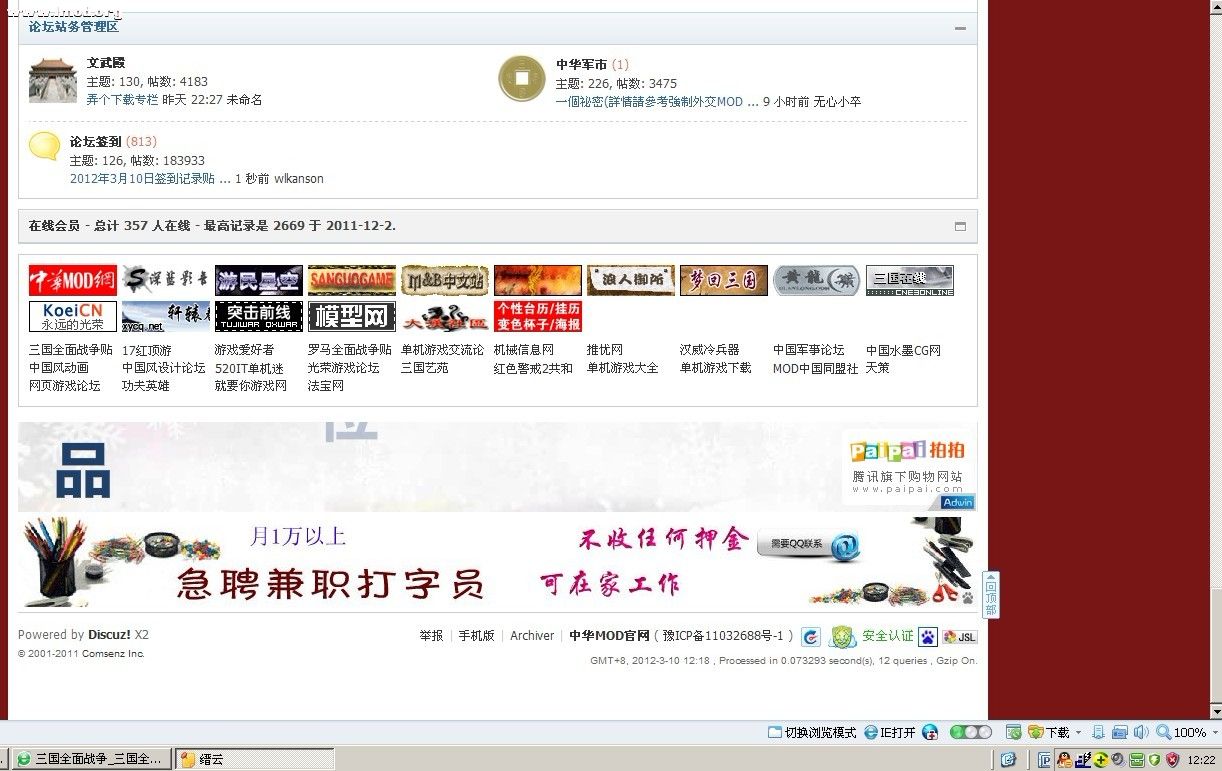
Task: Click the IE打开 icon in status bar
Action: pos(889,732)
